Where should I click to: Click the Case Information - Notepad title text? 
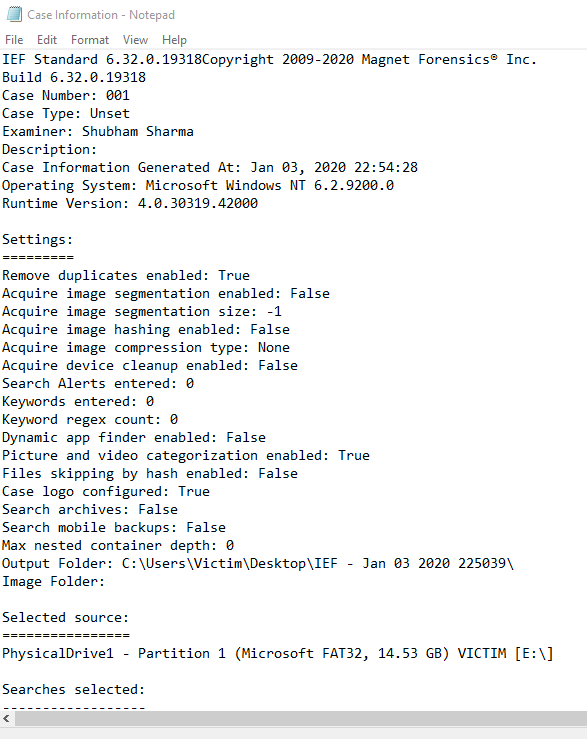101,15
